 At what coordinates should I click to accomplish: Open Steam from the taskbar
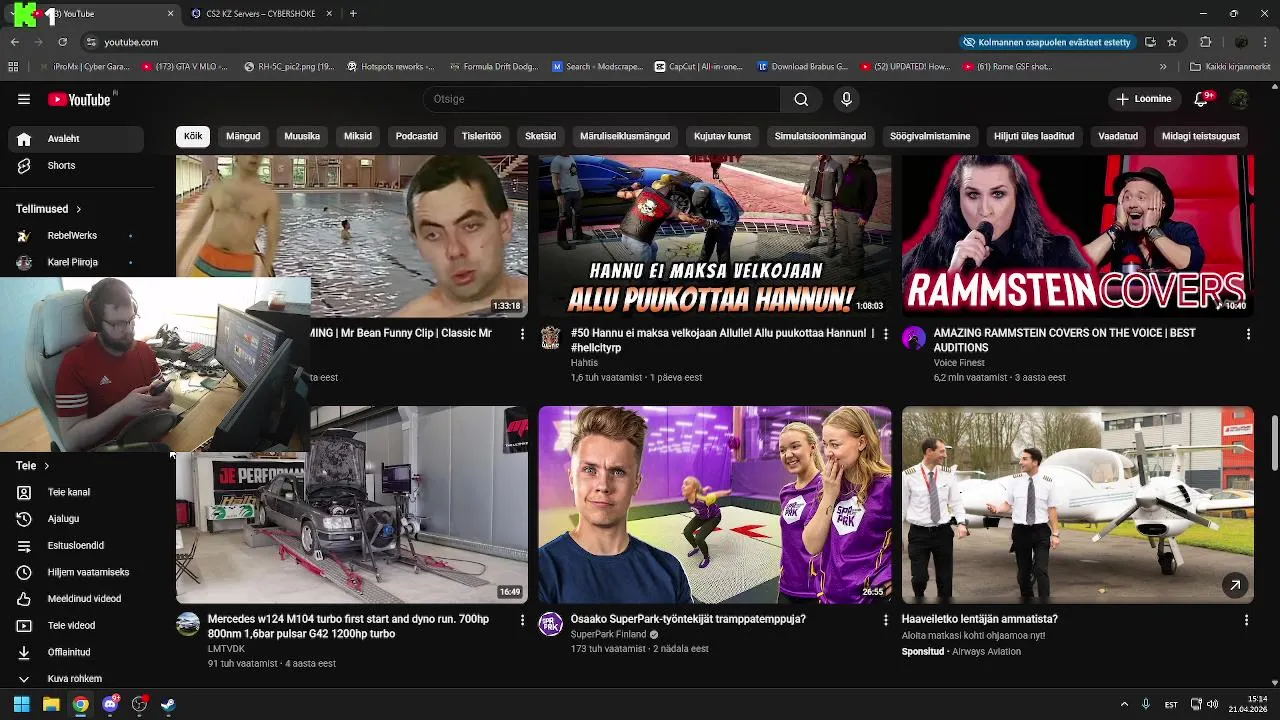click(x=168, y=704)
